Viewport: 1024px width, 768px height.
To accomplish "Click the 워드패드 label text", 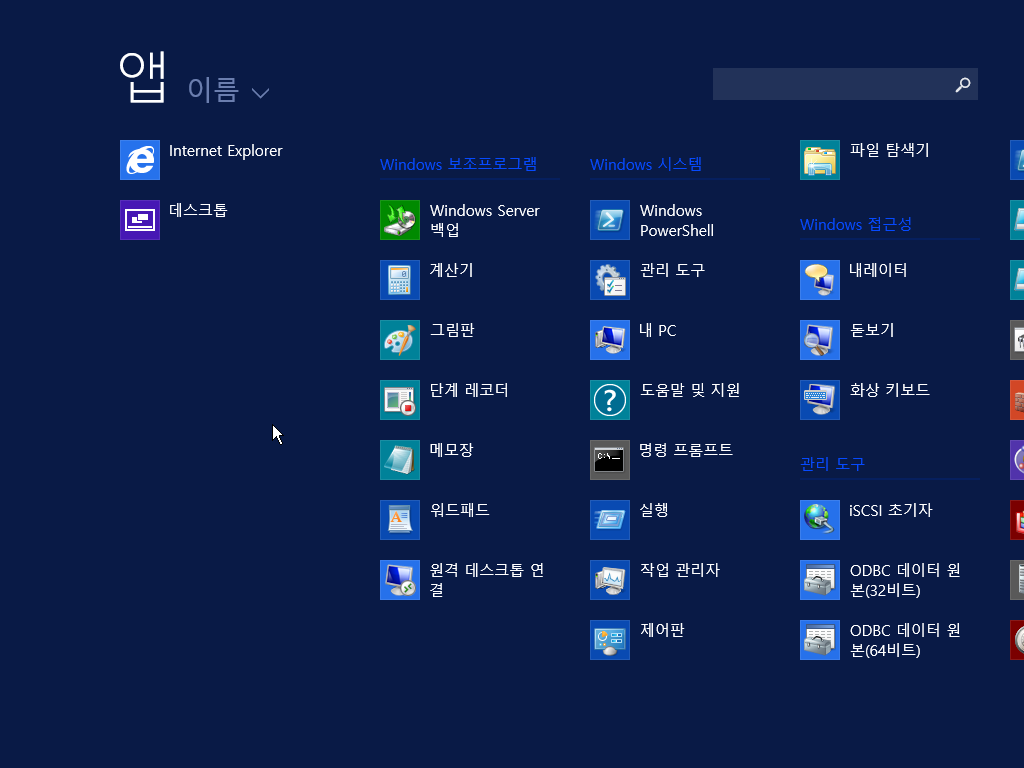I will click(x=459, y=510).
